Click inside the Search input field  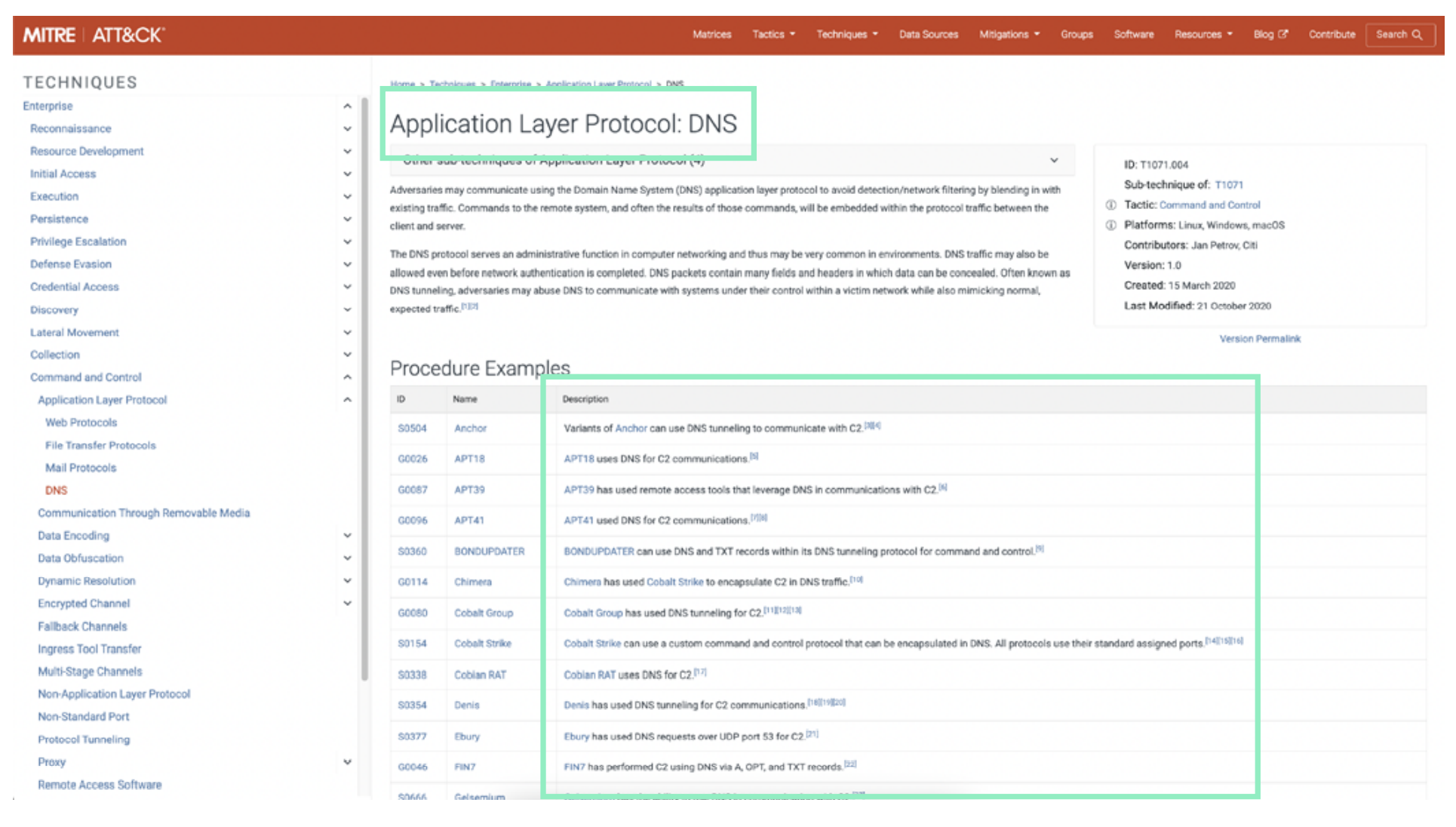[1392, 35]
